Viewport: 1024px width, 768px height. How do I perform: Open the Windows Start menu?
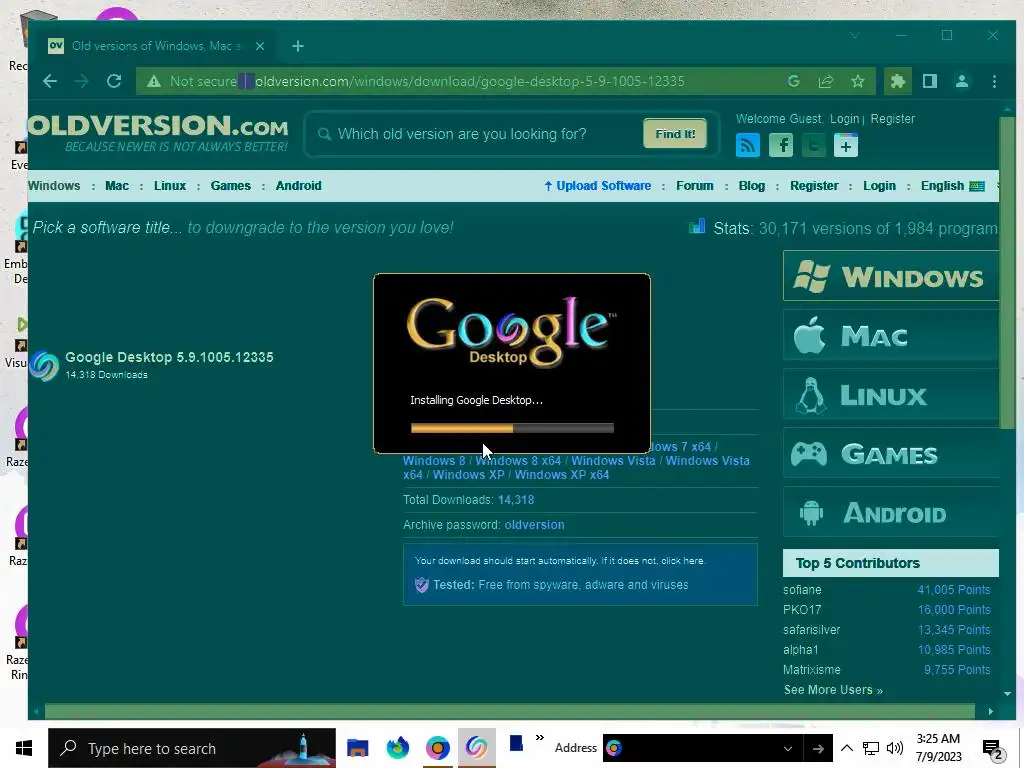(24, 748)
